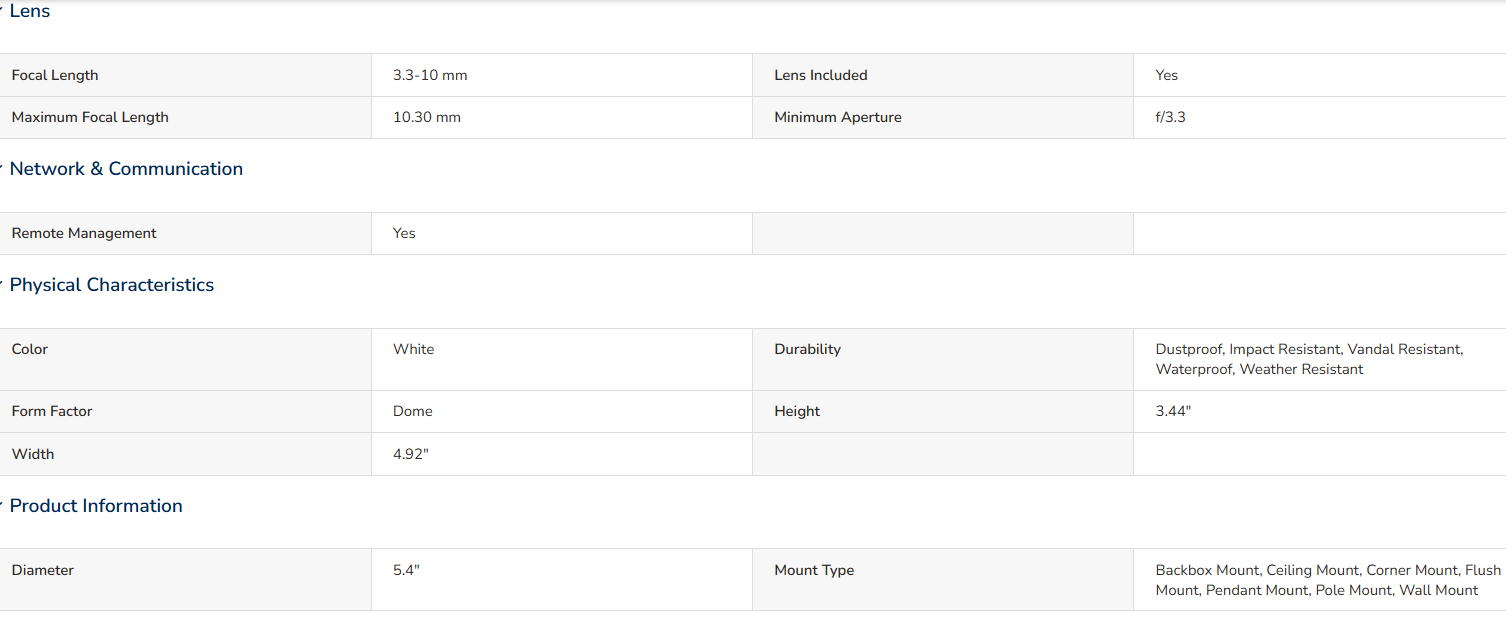Image resolution: width=1506 pixels, height=624 pixels.
Task: Select the White color value
Action: (414, 349)
